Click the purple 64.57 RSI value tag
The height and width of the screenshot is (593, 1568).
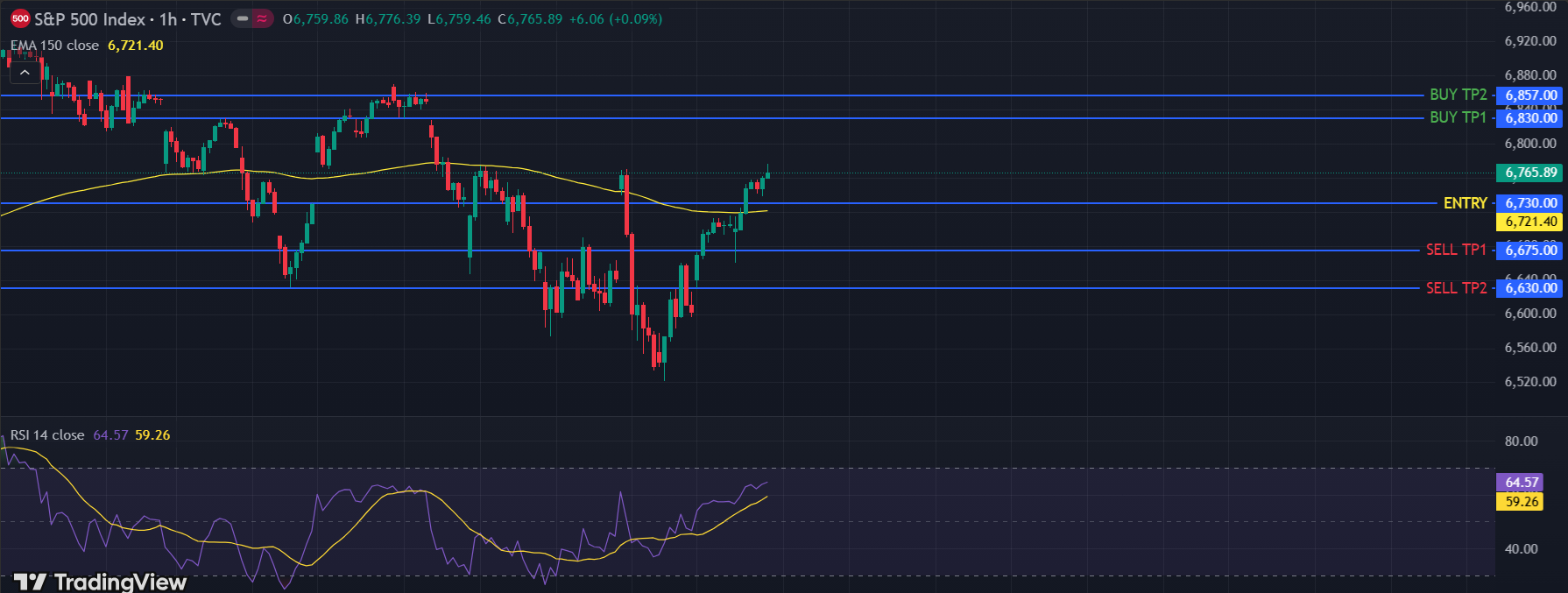(1521, 483)
